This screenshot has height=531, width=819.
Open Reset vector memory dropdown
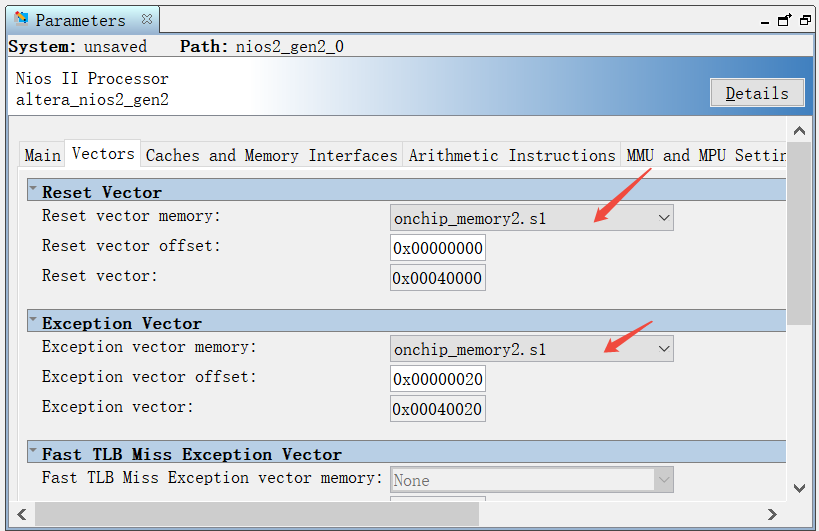click(x=532, y=218)
